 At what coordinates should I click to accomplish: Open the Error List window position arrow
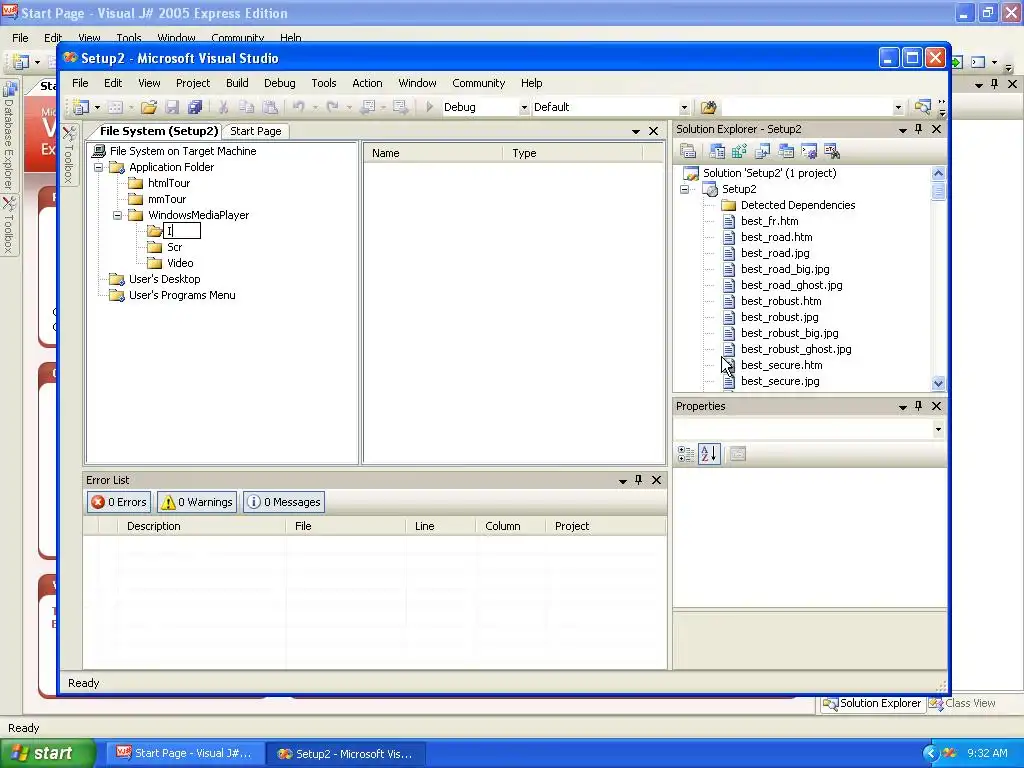click(622, 481)
